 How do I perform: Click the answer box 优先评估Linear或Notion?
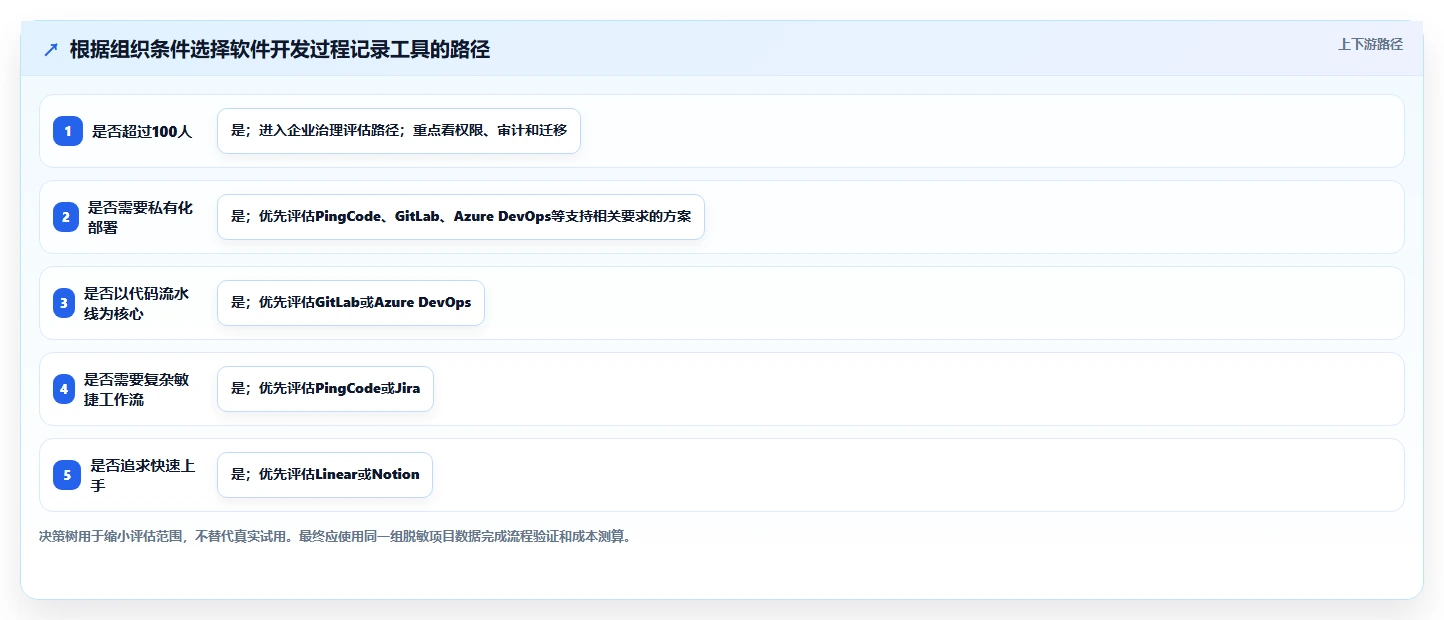click(x=325, y=475)
